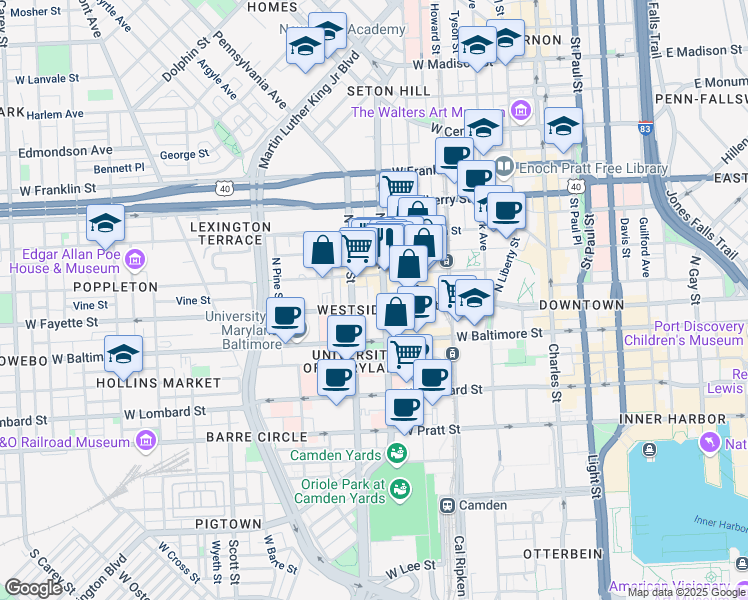748x600 pixels.
Task: Click the Edmondson Ave street label
Action: point(65,152)
